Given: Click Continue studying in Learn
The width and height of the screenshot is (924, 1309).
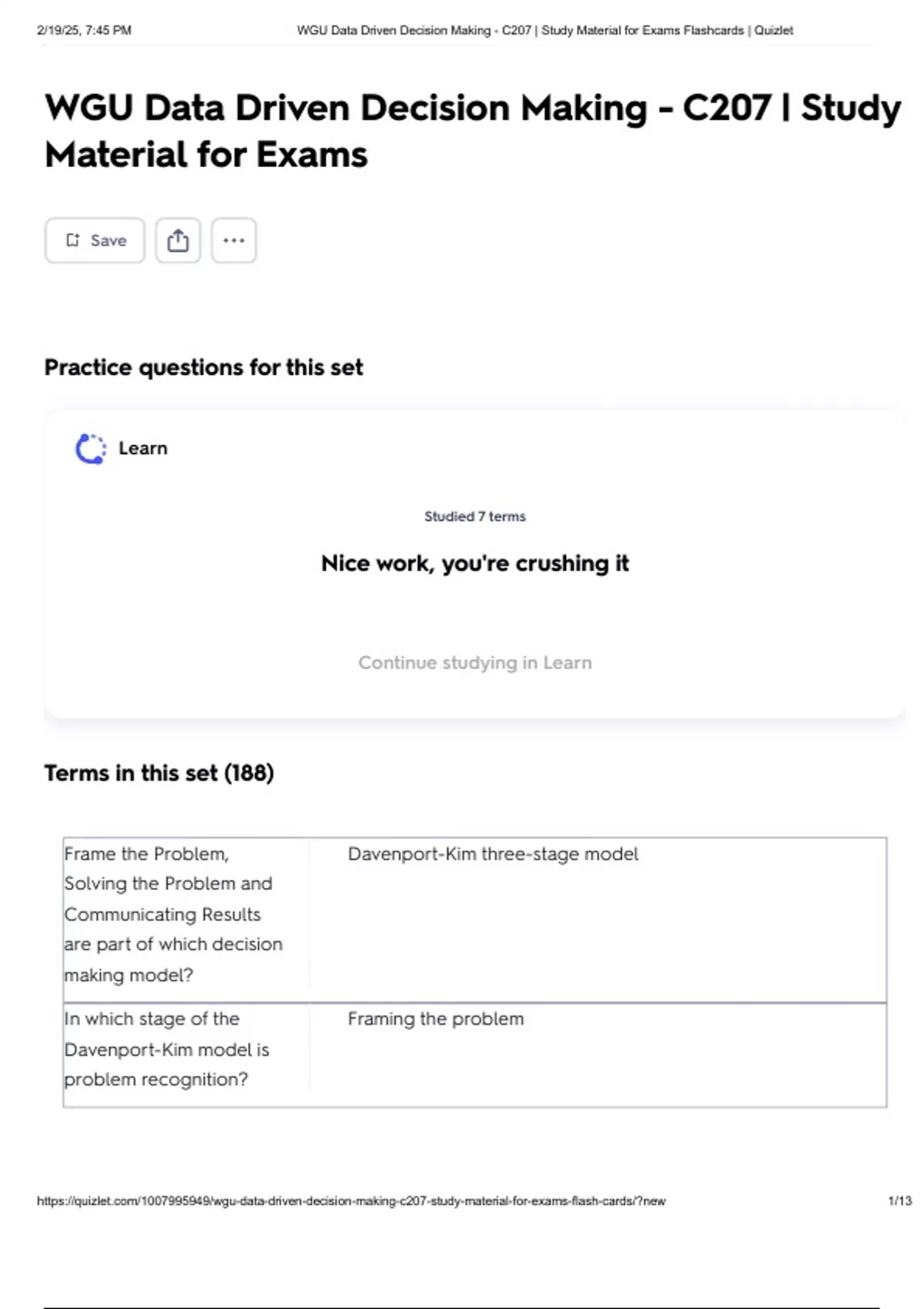Looking at the screenshot, I should pyautogui.click(x=474, y=663).
